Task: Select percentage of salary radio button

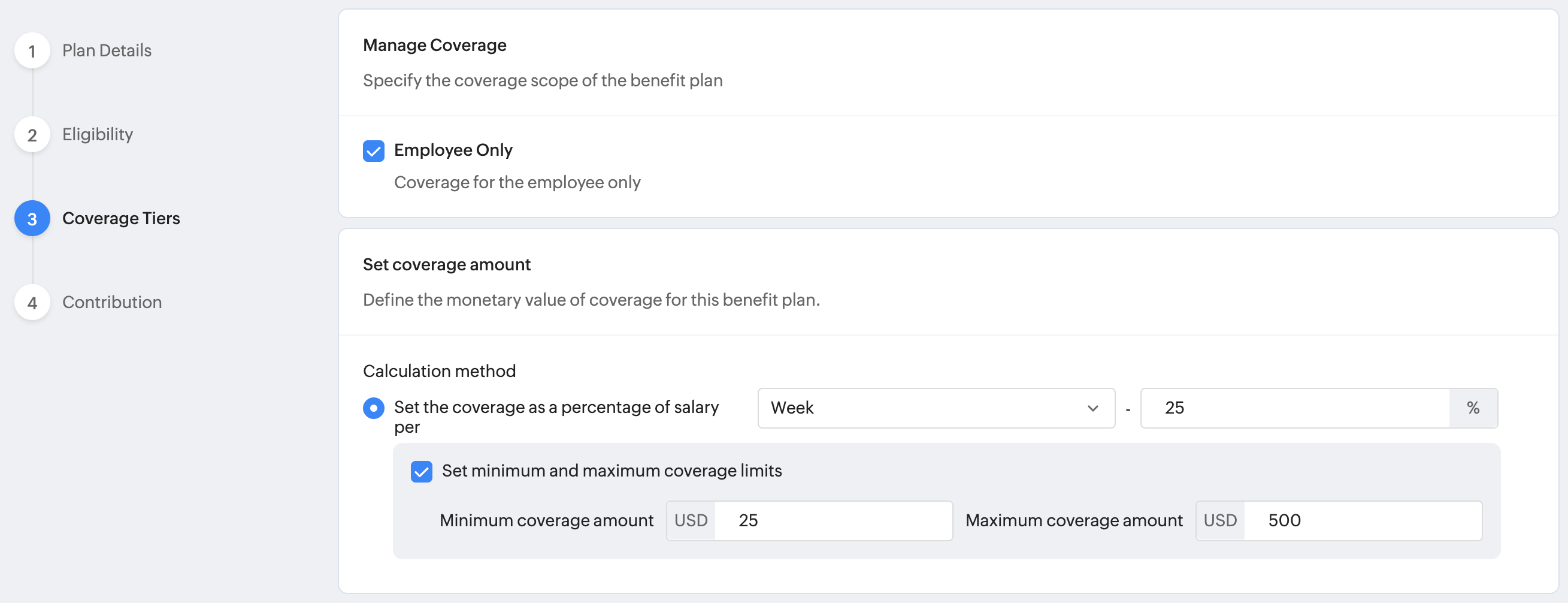Action: (374, 408)
